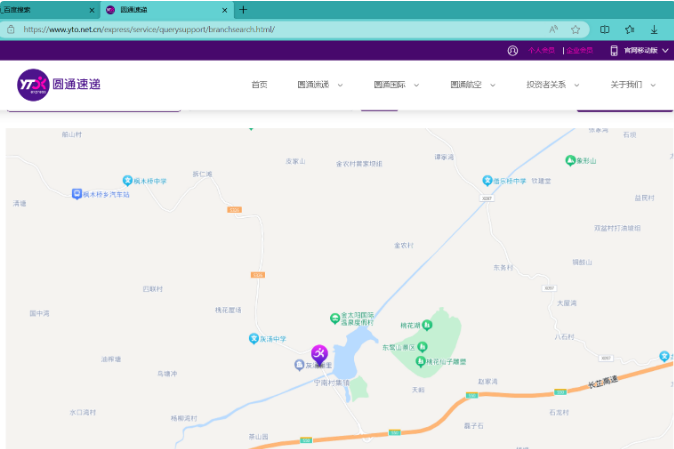Click the YTO 圆通速递 logo
Image resolution: width=674 pixels, height=449 pixels.
point(59,85)
